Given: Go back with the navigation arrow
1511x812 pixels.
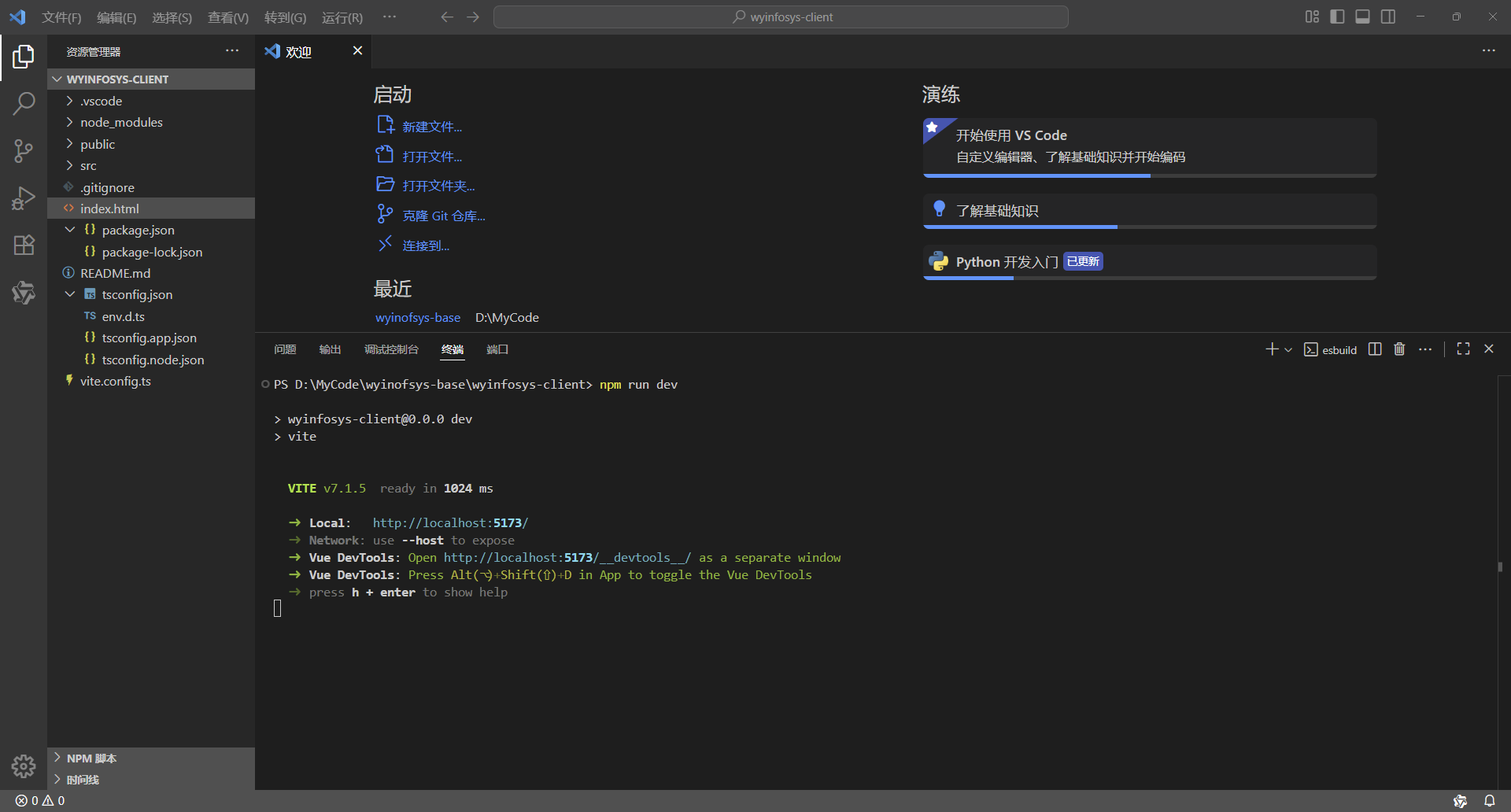Looking at the screenshot, I should (447, 17).
